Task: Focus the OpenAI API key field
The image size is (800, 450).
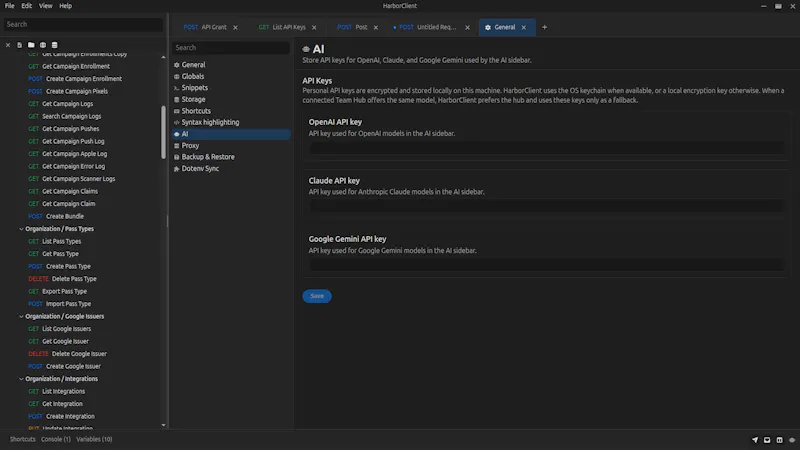Action: click(546, 148)
